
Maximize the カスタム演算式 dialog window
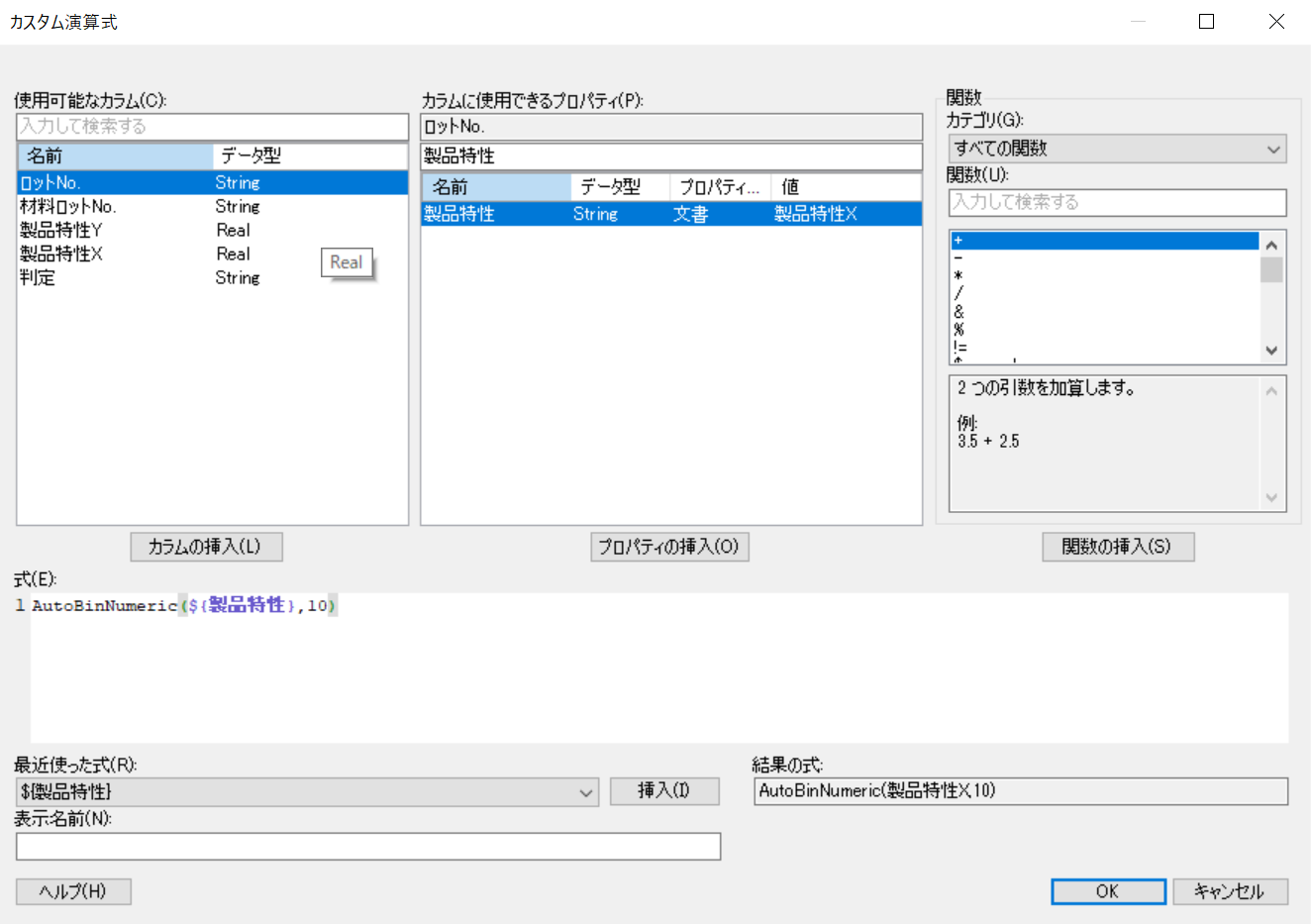1206,22
